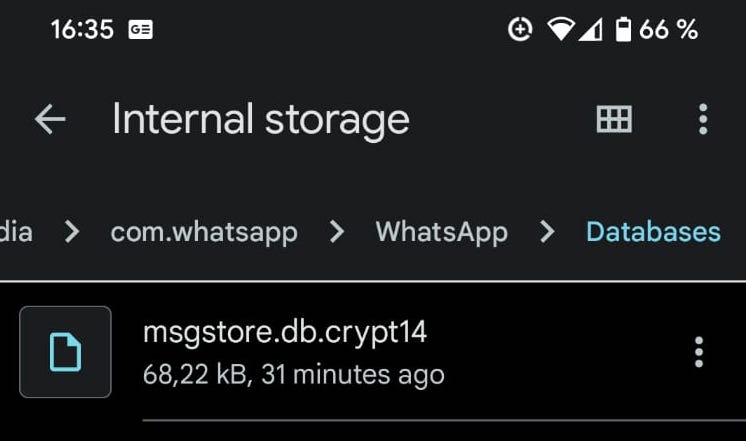Tap the mobile signal strength icon

(x=591, y=30)
